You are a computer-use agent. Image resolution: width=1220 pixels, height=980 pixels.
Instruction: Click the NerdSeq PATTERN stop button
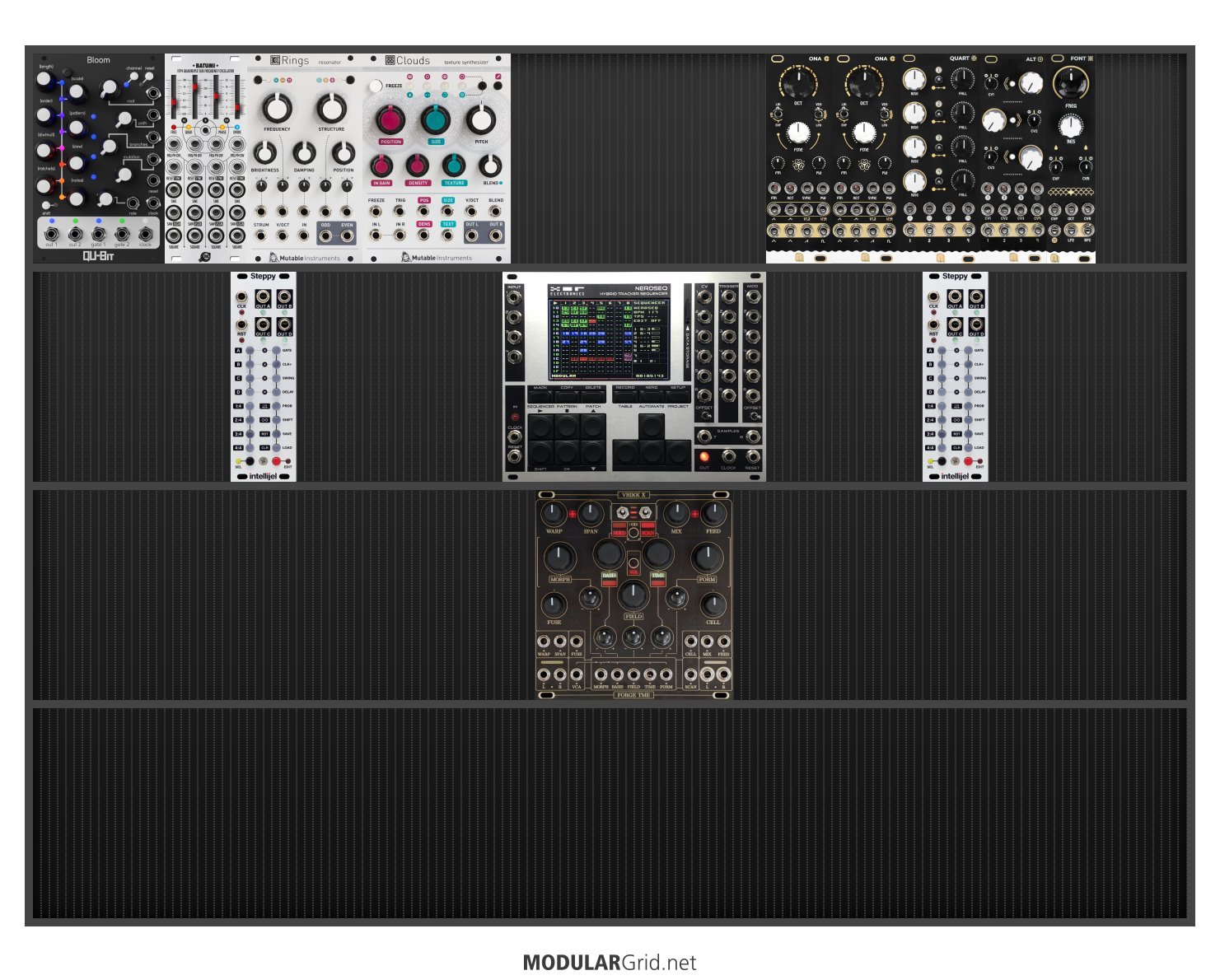coord(567,427)
